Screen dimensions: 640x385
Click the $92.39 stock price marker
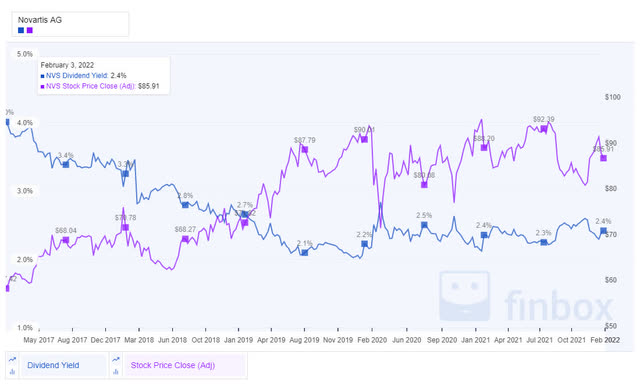(x=544, y=129)
